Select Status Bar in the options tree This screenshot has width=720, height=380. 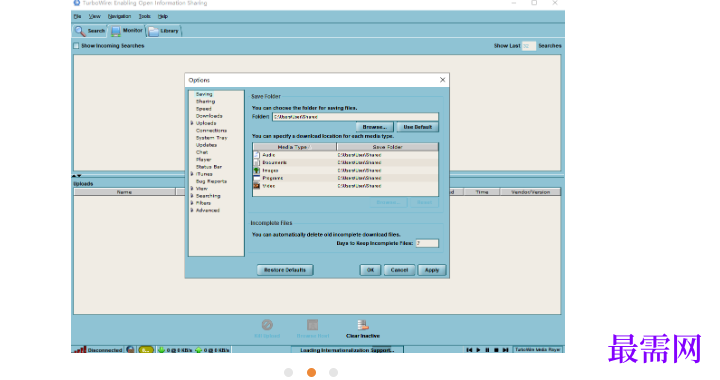pyautogui.click(x=209, y=167)
